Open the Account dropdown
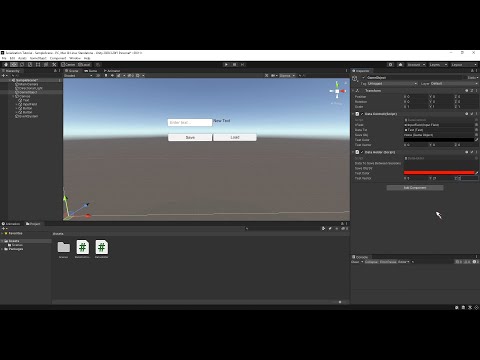Image resolution: width=480 pixels, height=360 pixels. (416, 64)
